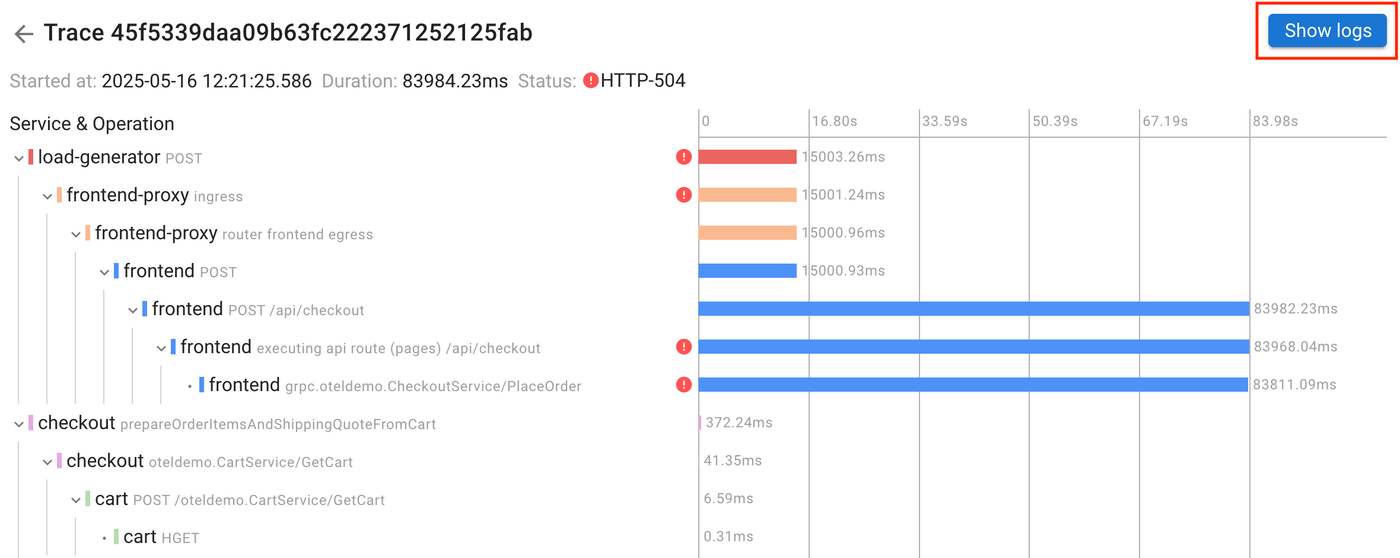The height and width of the screenshot is (558, 1400).
Task: Click the HTTP-504 status error icon
Action: 591,81
